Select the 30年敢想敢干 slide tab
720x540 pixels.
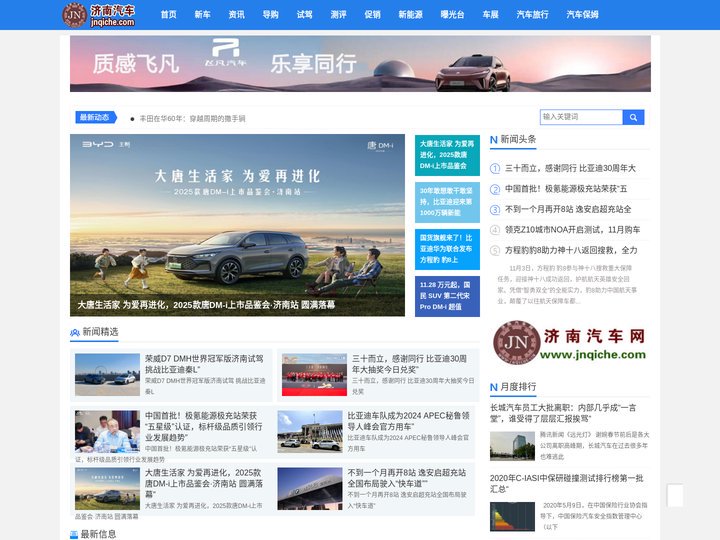point(447,202)
